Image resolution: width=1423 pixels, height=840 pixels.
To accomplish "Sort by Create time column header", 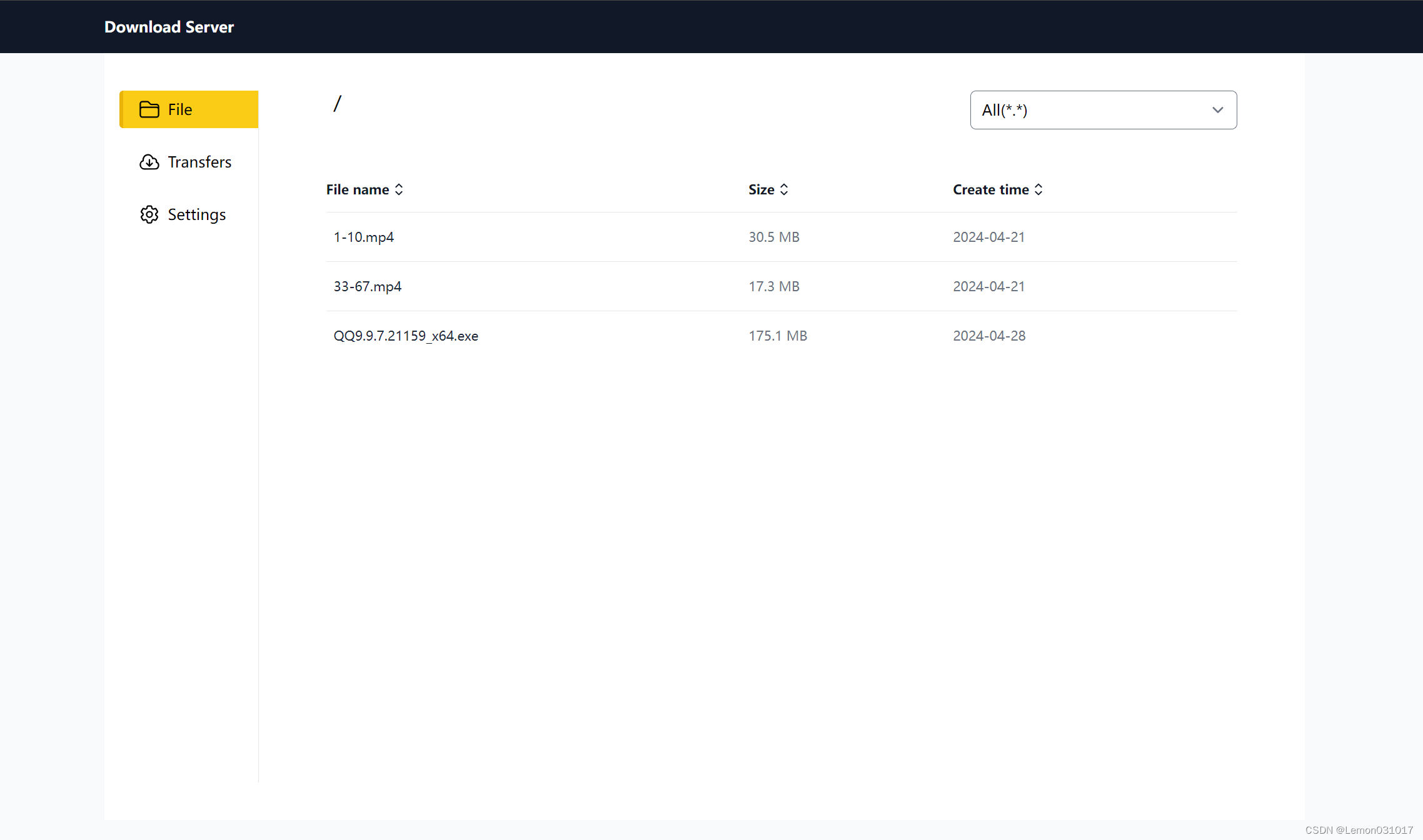I will (990, 189).
